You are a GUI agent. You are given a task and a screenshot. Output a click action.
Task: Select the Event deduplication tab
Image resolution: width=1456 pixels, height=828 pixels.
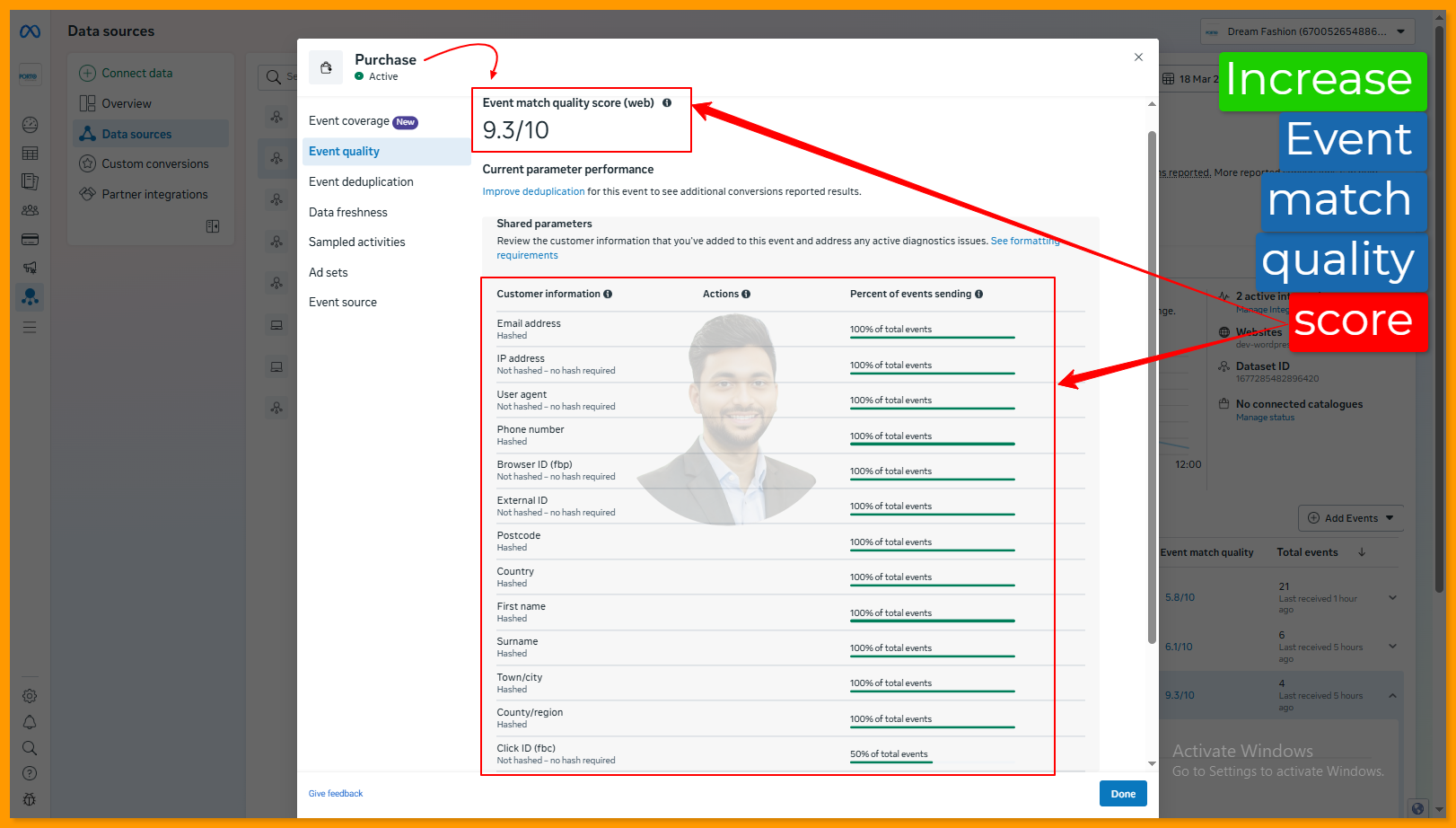[x=361, y=182]
